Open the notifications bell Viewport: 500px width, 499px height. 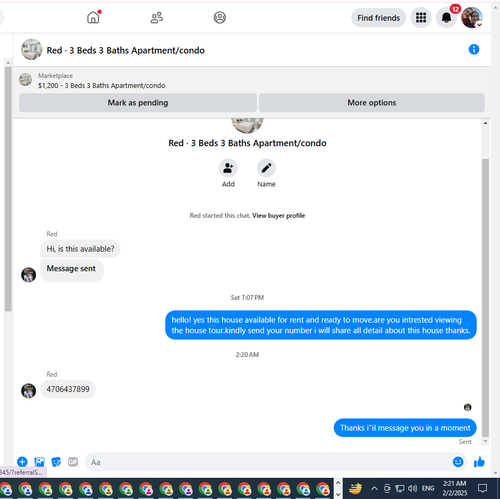pos(446,18)
